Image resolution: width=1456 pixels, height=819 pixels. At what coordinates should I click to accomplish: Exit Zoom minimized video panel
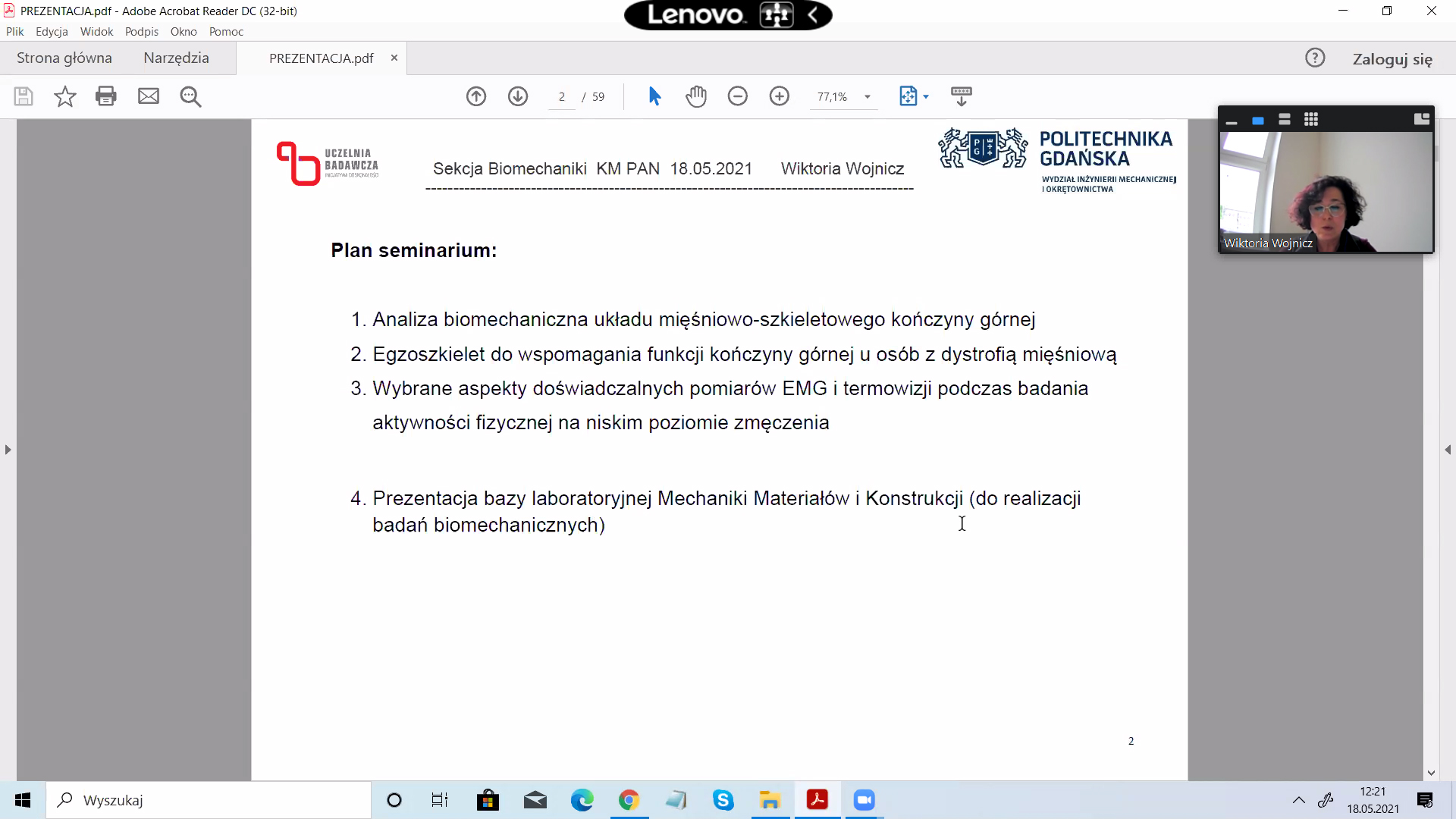point(1422,119)
